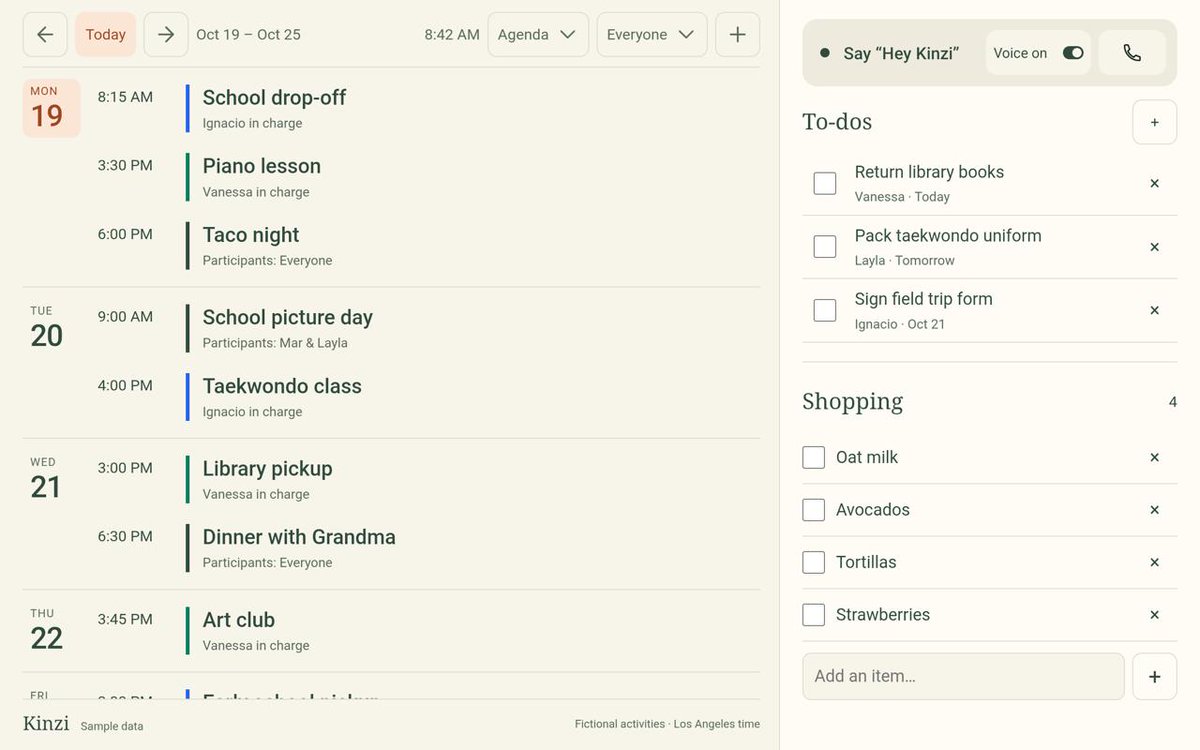Delete Strawberries from shopping list
The width and height of the screenshot is (1200, 750).
pyautogui.click(x=1154, y=615)
